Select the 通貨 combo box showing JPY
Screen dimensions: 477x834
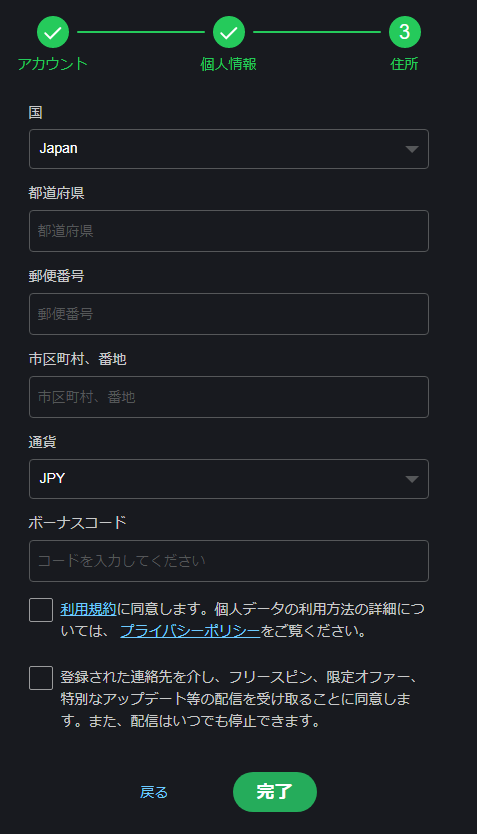coord(229,479)
